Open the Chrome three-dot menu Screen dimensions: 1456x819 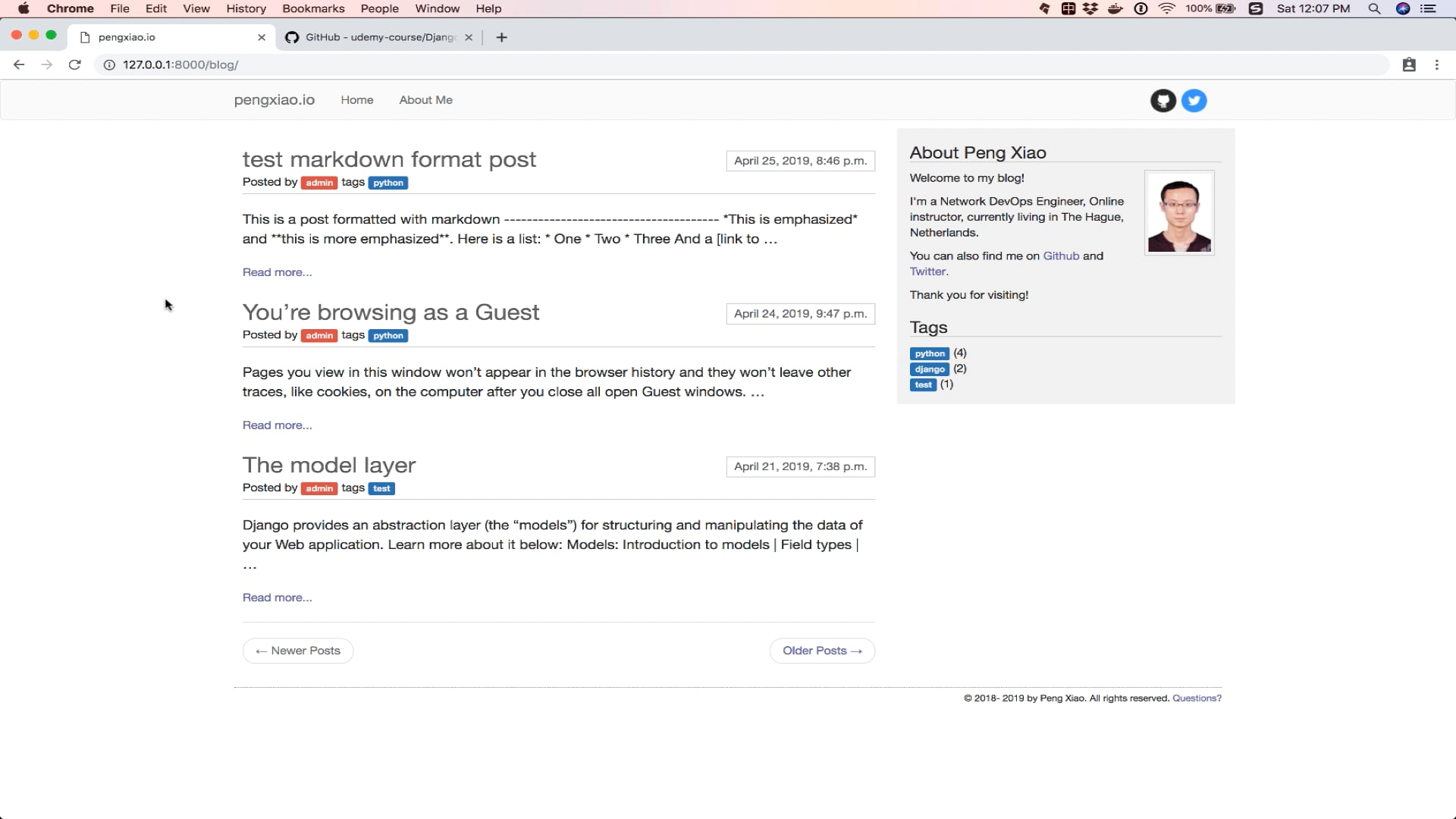[1436, 64]
